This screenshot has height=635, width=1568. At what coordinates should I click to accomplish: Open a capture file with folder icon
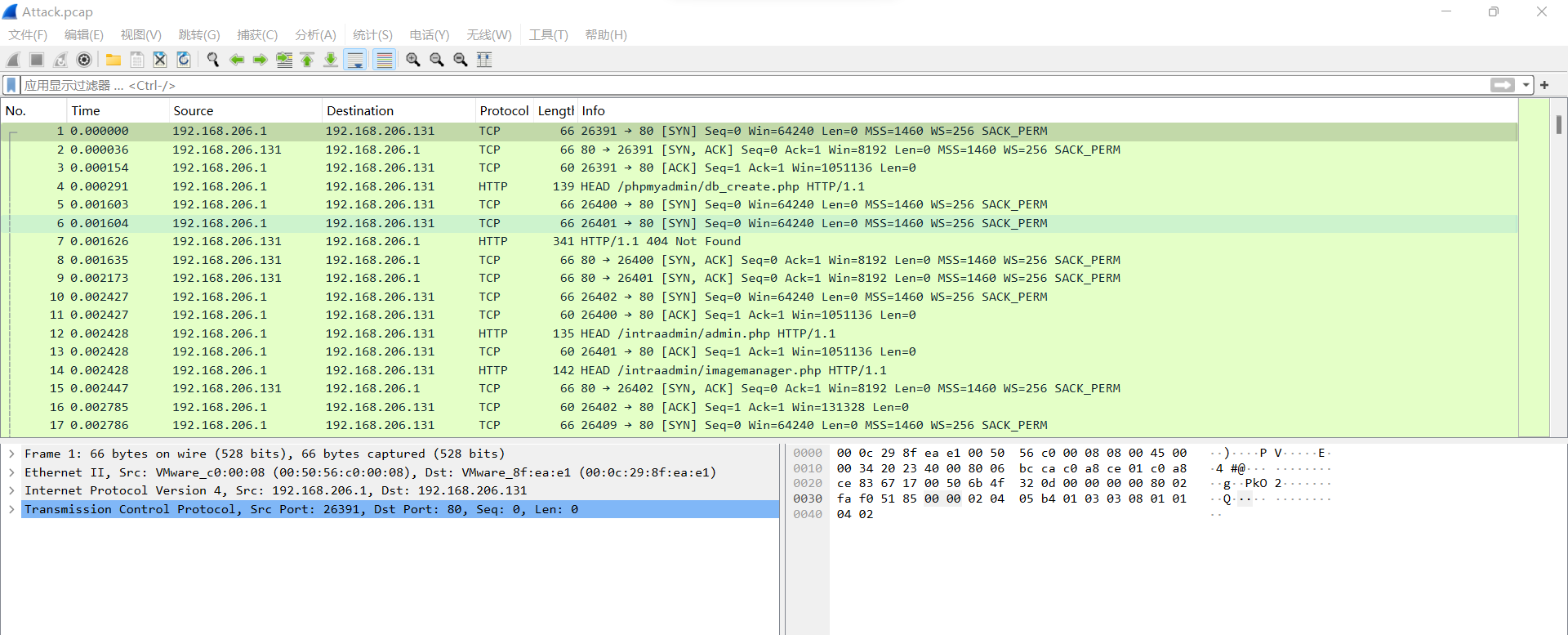114,60
